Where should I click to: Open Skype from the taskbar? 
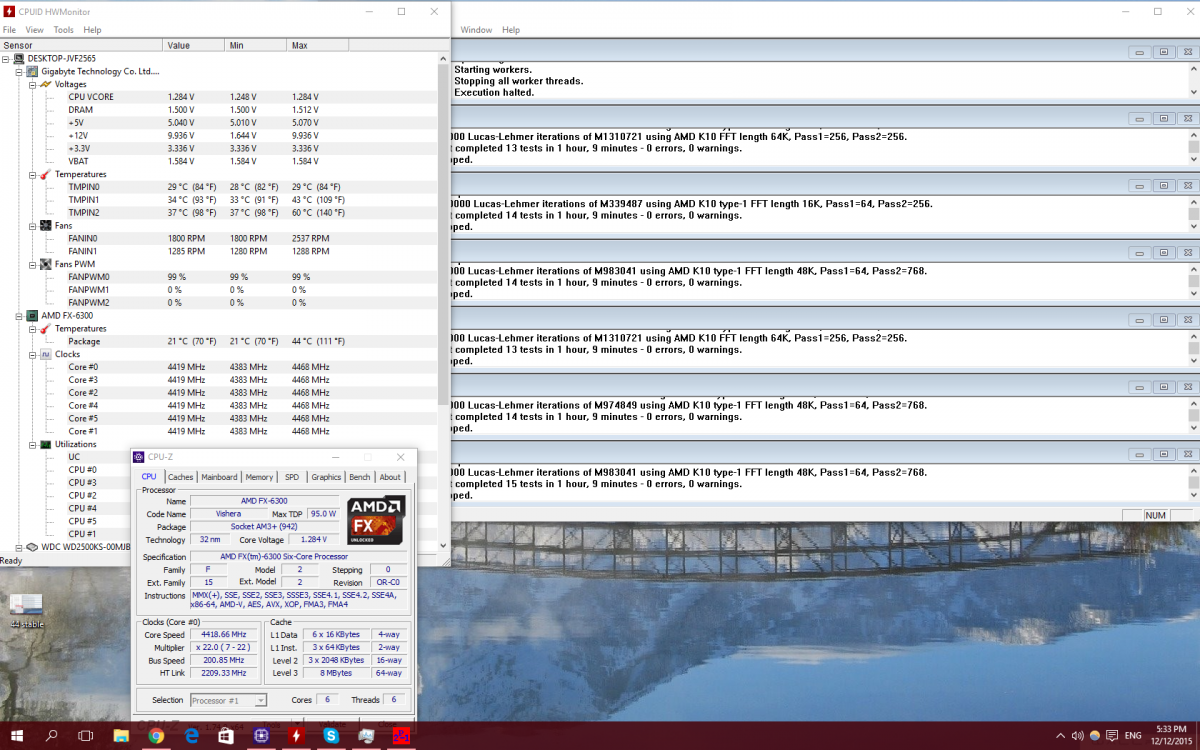331,736
